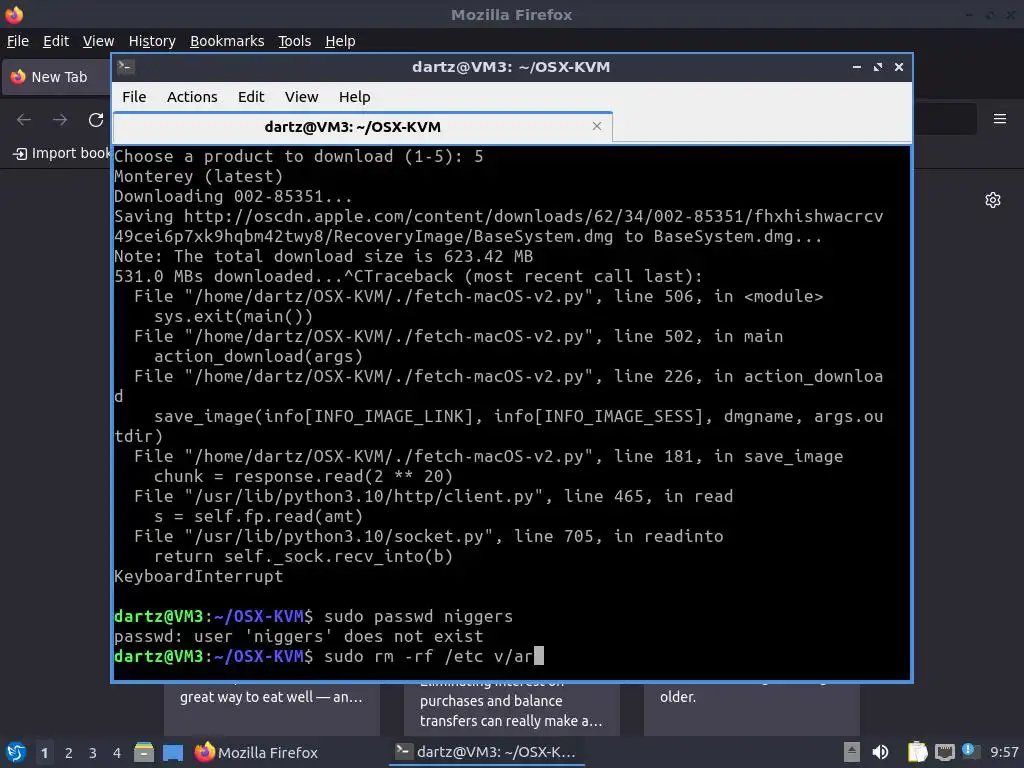Click 'sys.exit(main())' traceback line

click(233, 316)
